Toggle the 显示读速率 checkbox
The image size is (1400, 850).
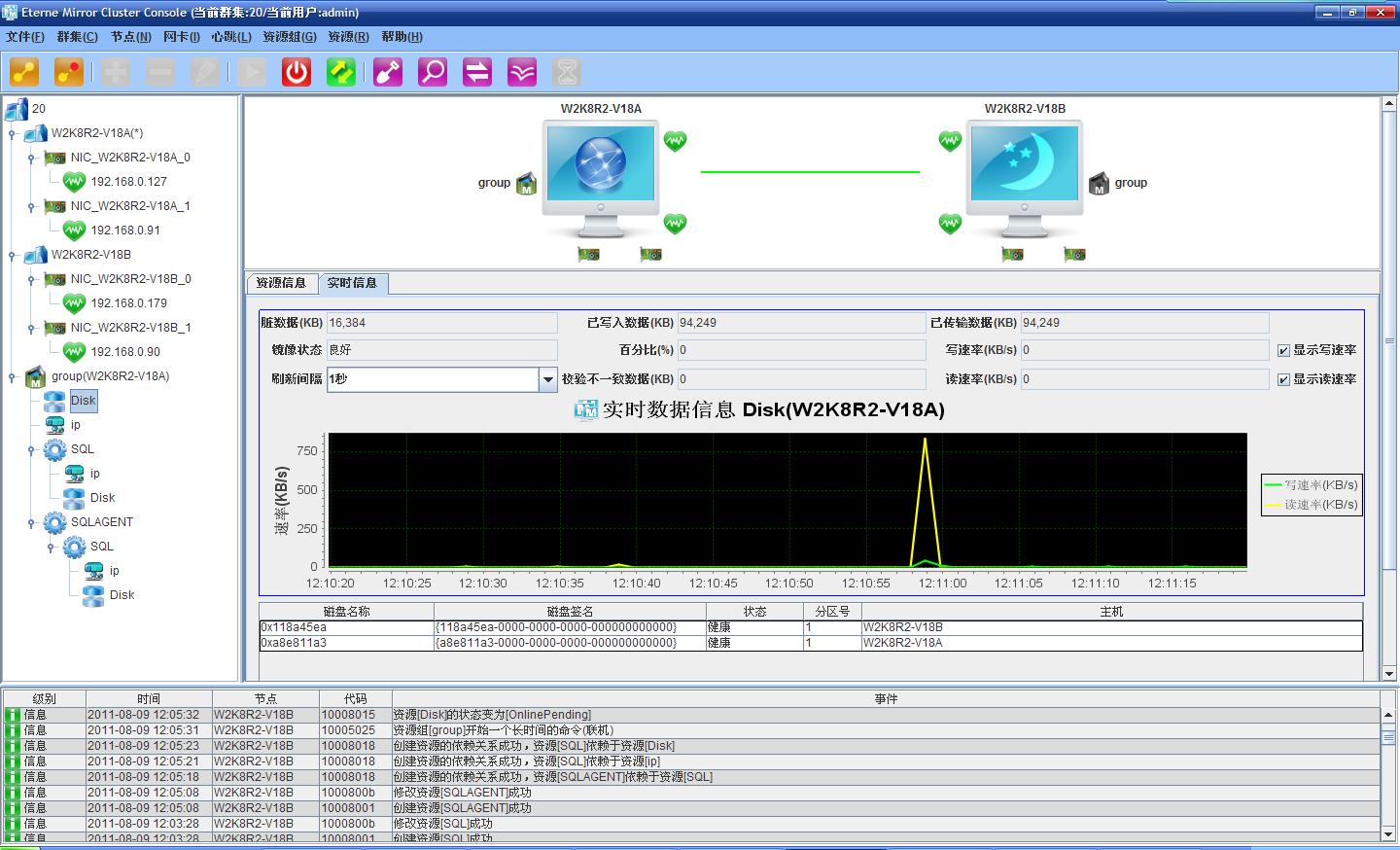click(1283, 379)
